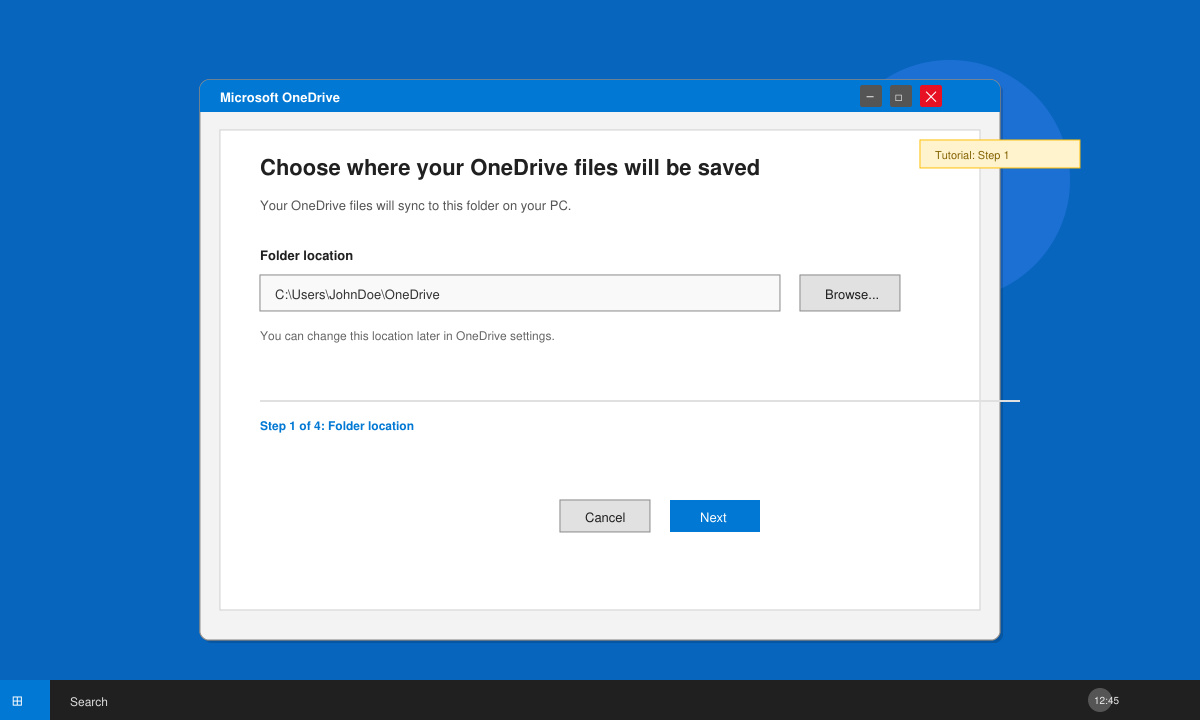Open the taskbar clock showing 12:45

point(1106,700)
